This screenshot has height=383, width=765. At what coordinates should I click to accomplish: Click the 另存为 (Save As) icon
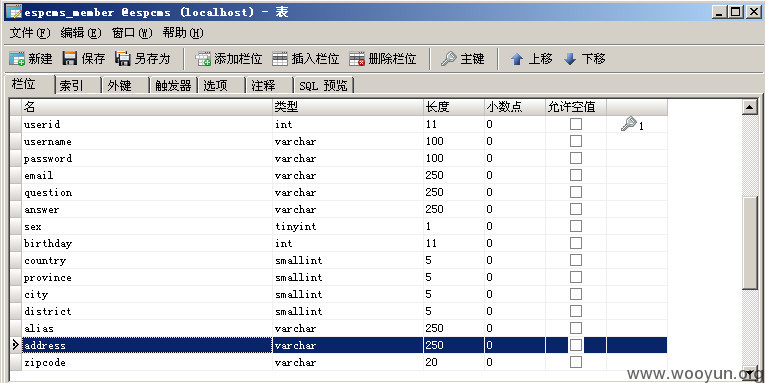click(122, 59)
